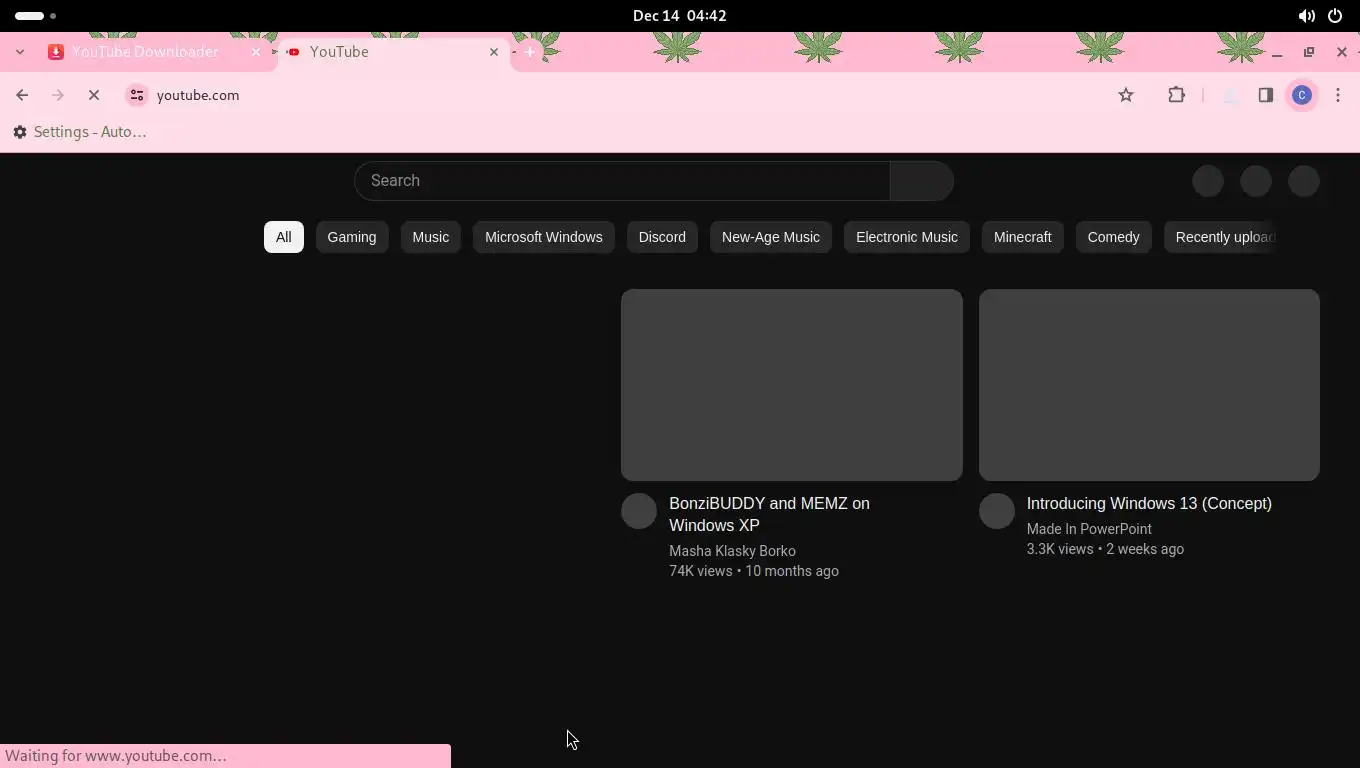
Task: Select the New-Age Music chip
Action: click(x=771, y=237)
